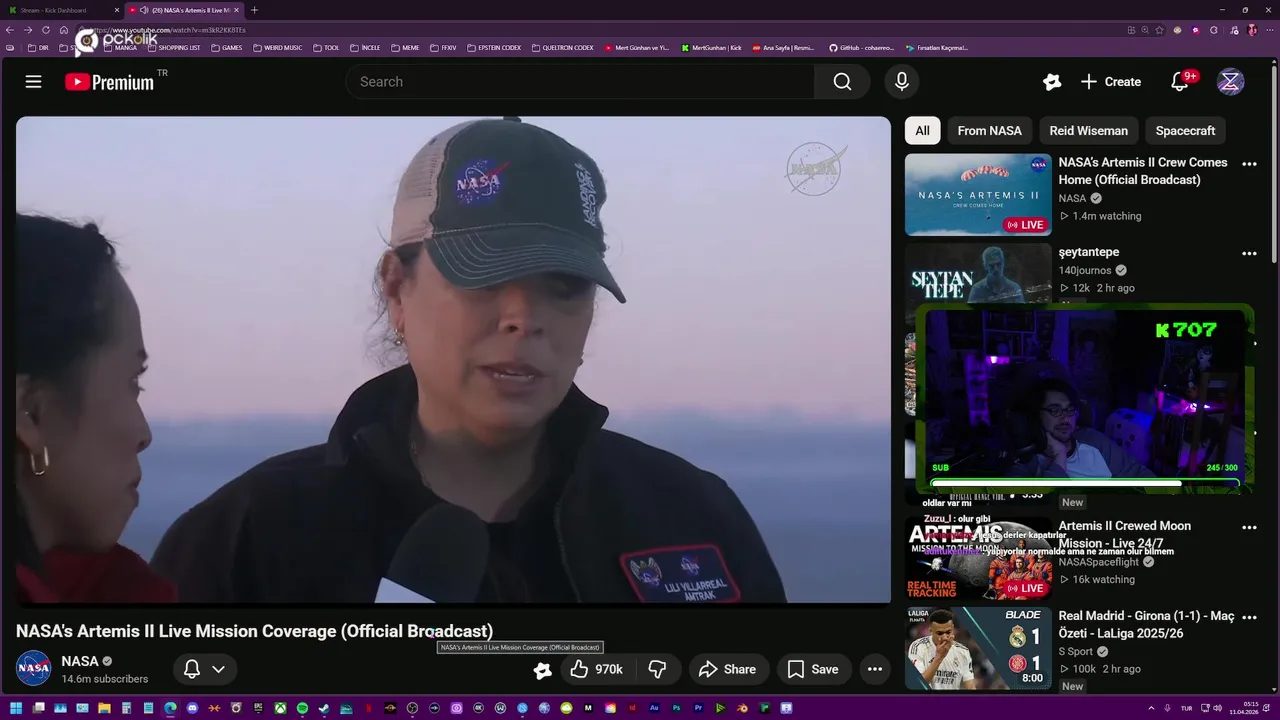1280x720 pixels.
Task: Switch to Stream - Kick Dashboard tab
Action: (x=60, y=10)
